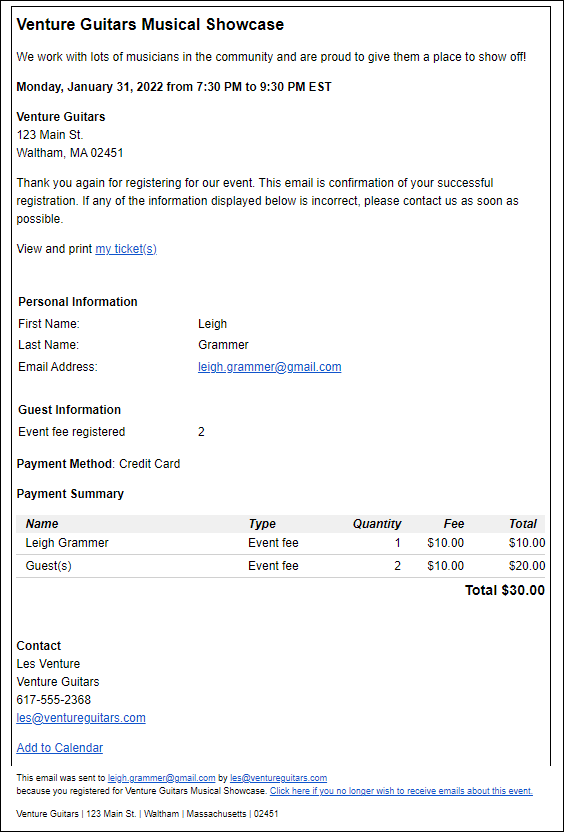The width and height of the screenshot is (564, 832).
Task: Select the Type column header in Payment Summary
Action: click(x=262, y=524)
